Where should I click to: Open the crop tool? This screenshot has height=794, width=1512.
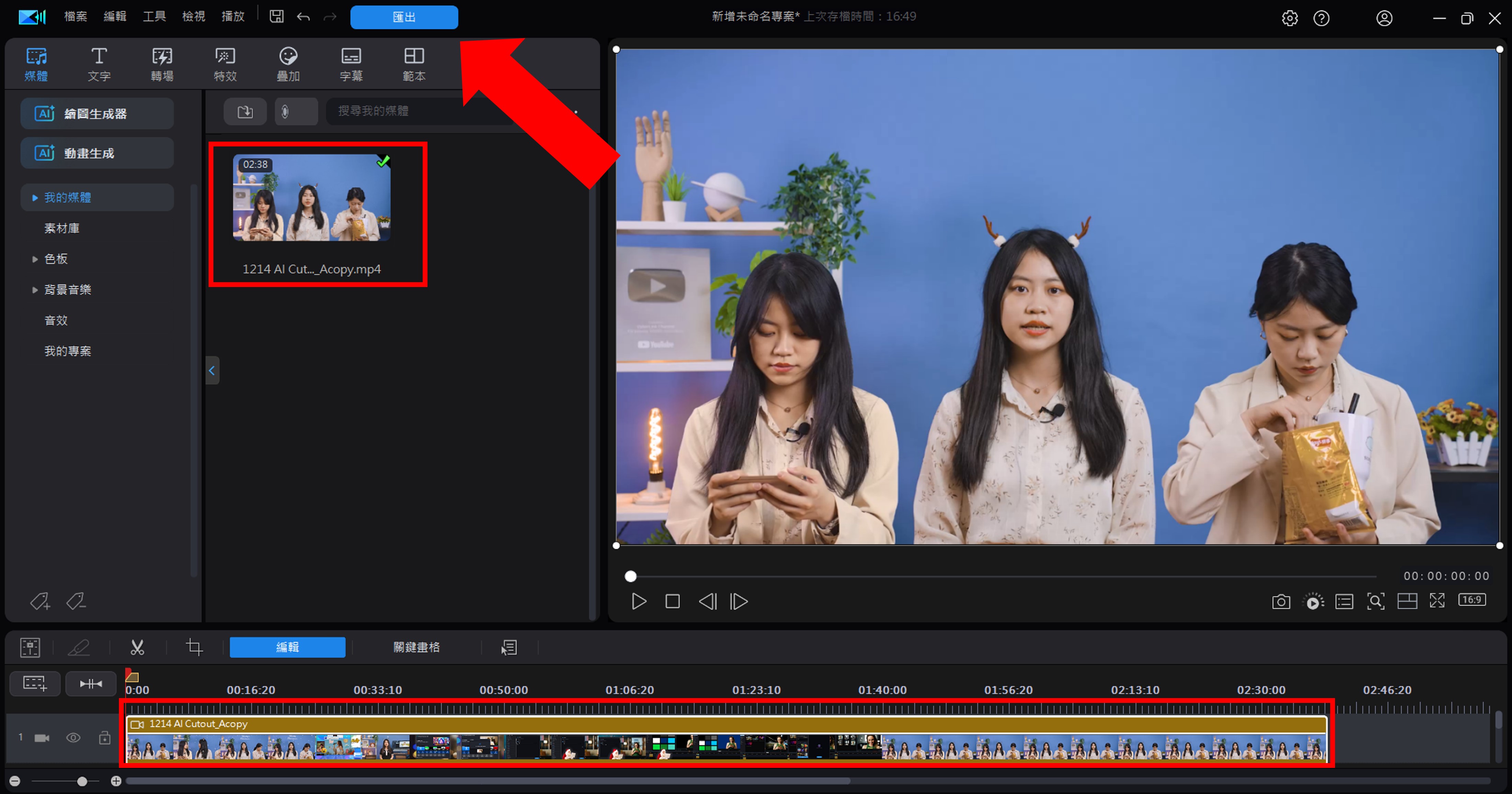[194, 647]
